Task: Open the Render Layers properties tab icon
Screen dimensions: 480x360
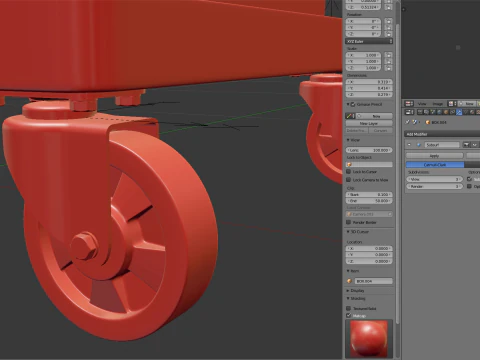Action: click(426, 112)
